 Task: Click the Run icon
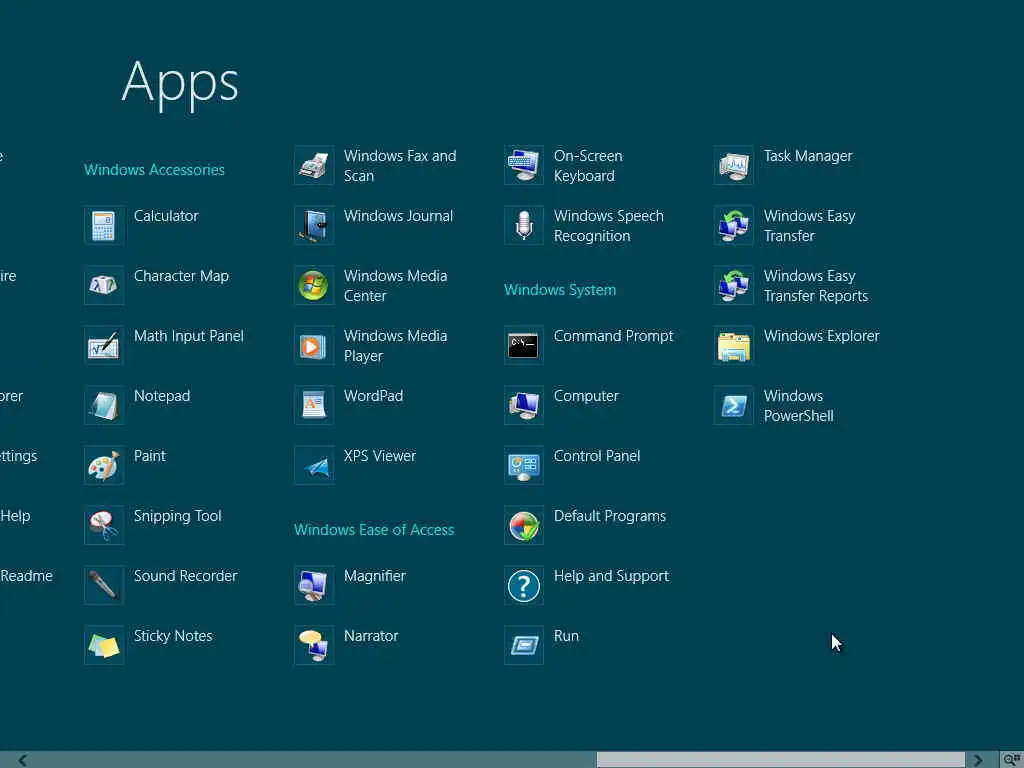point(524,646)
